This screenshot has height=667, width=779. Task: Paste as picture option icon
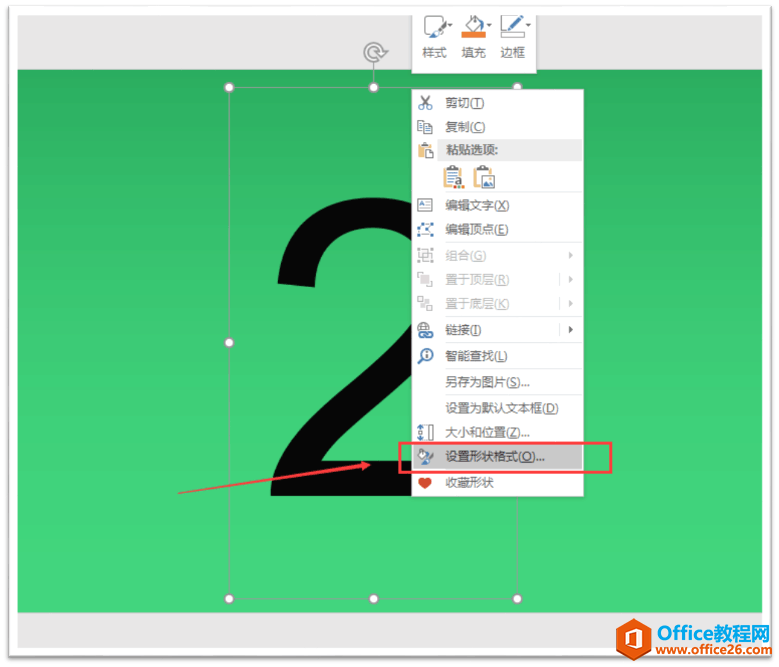pos(484,177)
